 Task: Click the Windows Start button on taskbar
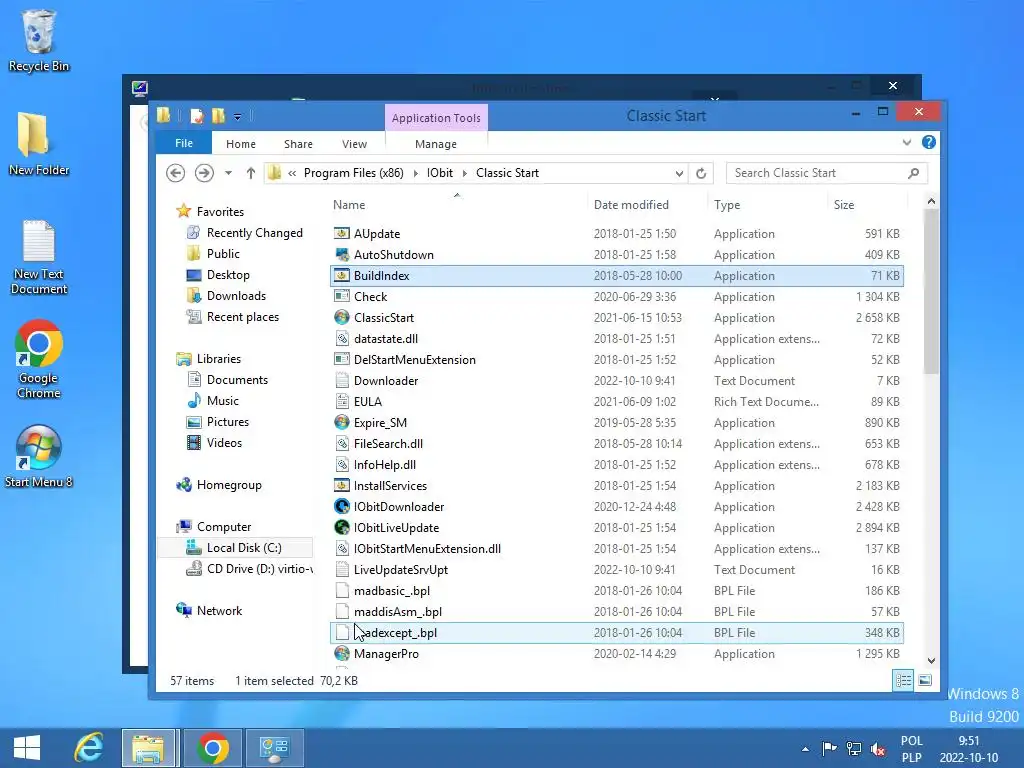pos(27,748)
